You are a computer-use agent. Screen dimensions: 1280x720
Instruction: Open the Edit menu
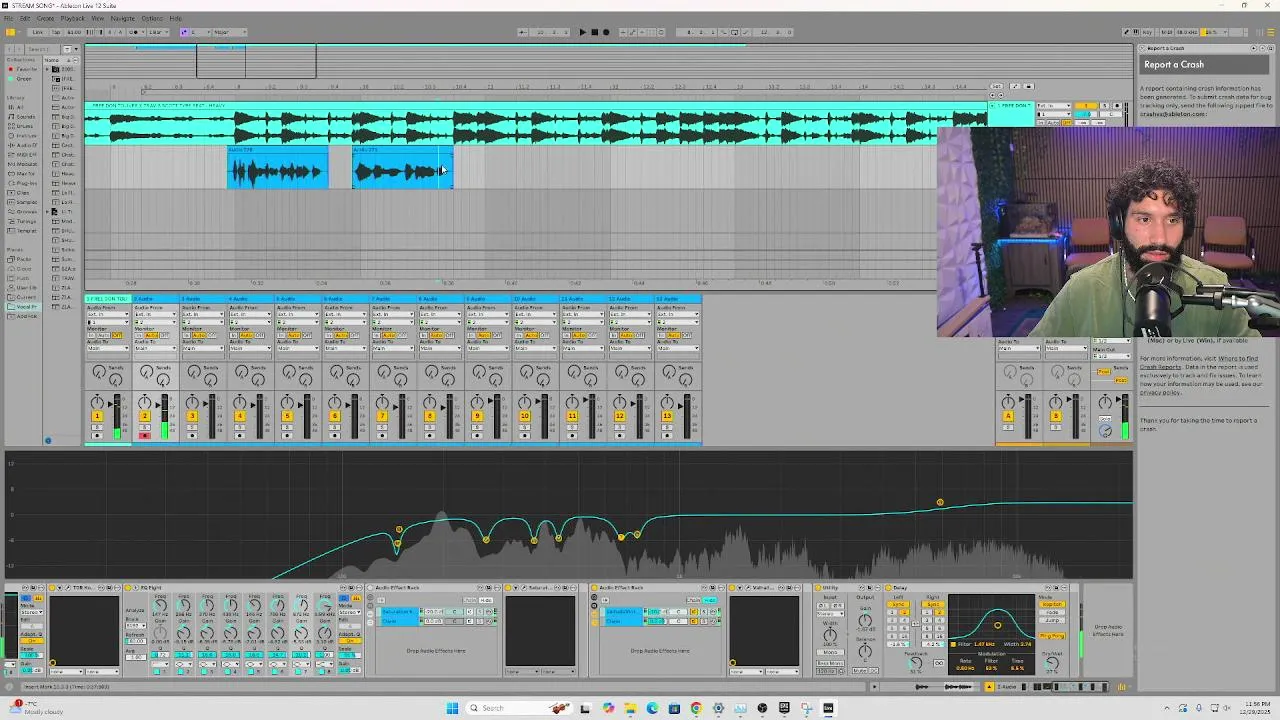tap(26, 18)
